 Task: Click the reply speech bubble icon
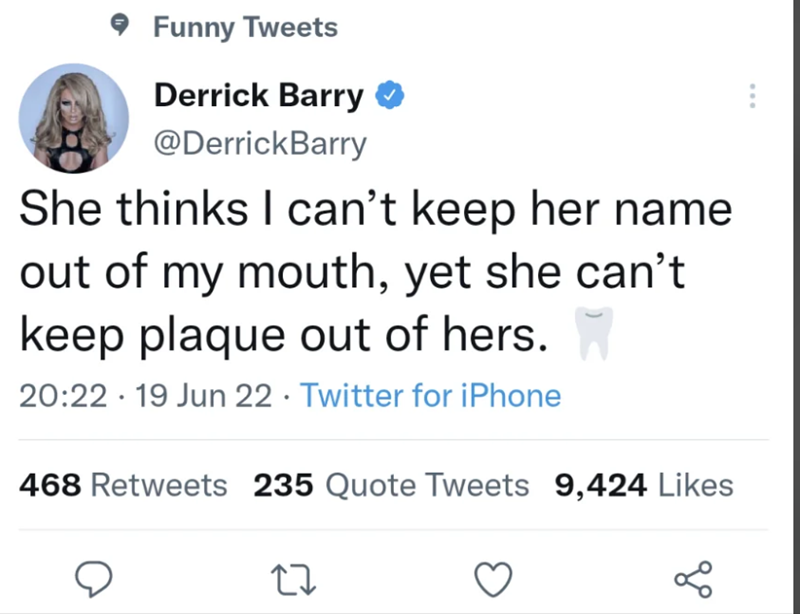tap(95, 578)
